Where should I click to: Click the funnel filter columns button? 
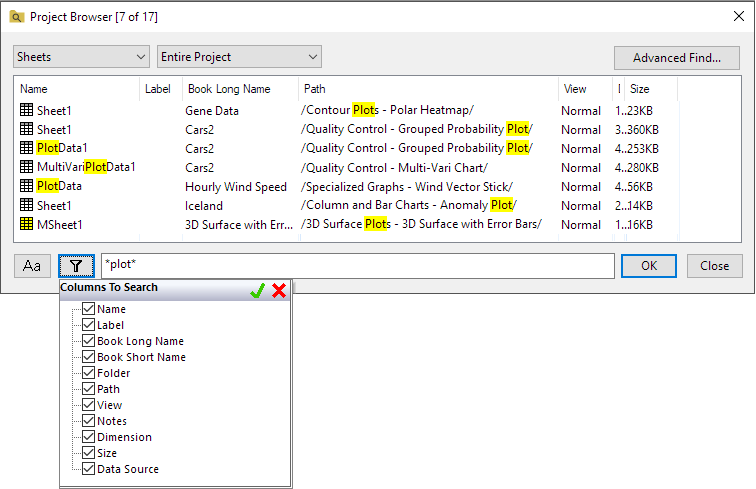[76, 266]
